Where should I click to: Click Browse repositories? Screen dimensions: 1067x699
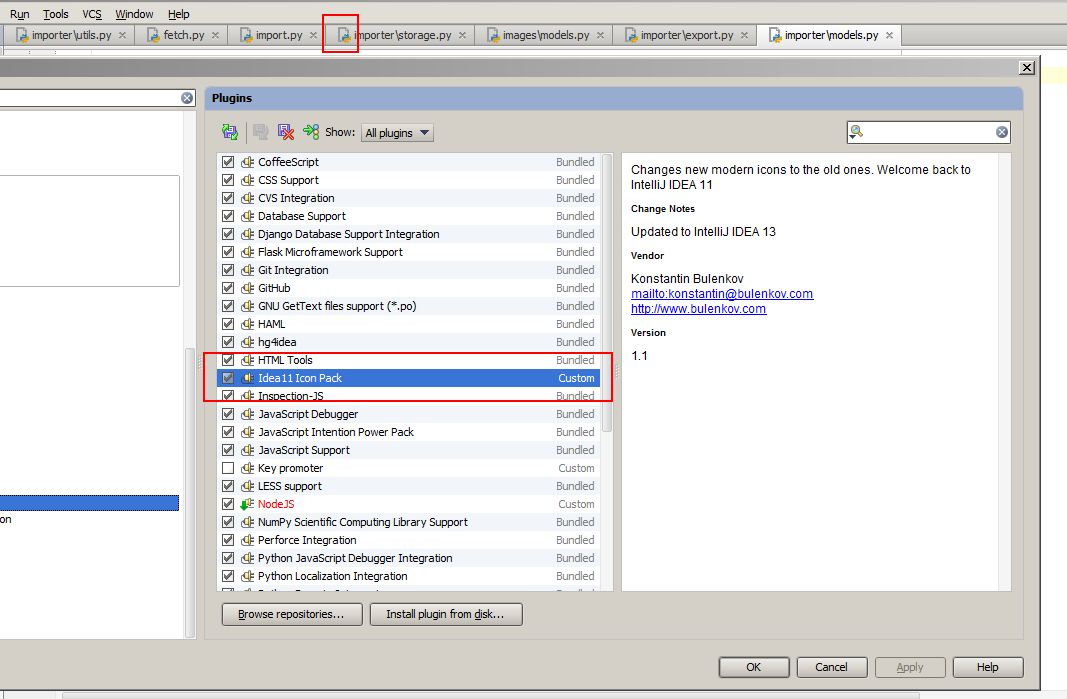pos(291,614)
